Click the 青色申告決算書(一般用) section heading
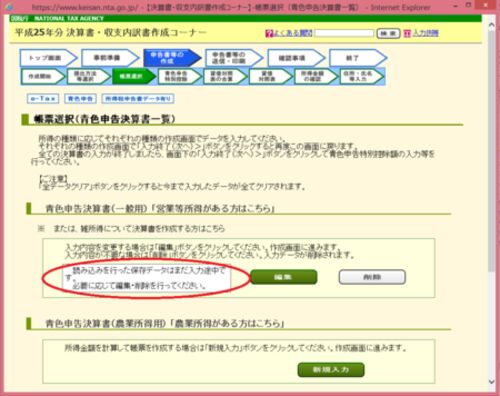Screen dimensions: 500x396 160,209
